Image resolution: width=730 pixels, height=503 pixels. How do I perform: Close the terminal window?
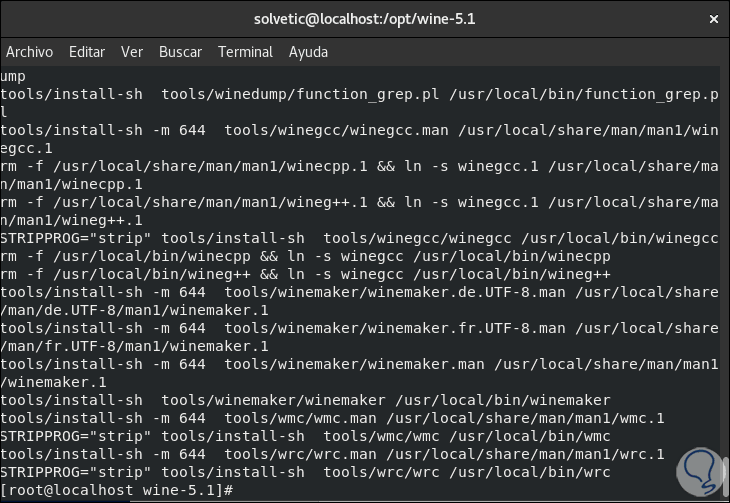(712, 19)
